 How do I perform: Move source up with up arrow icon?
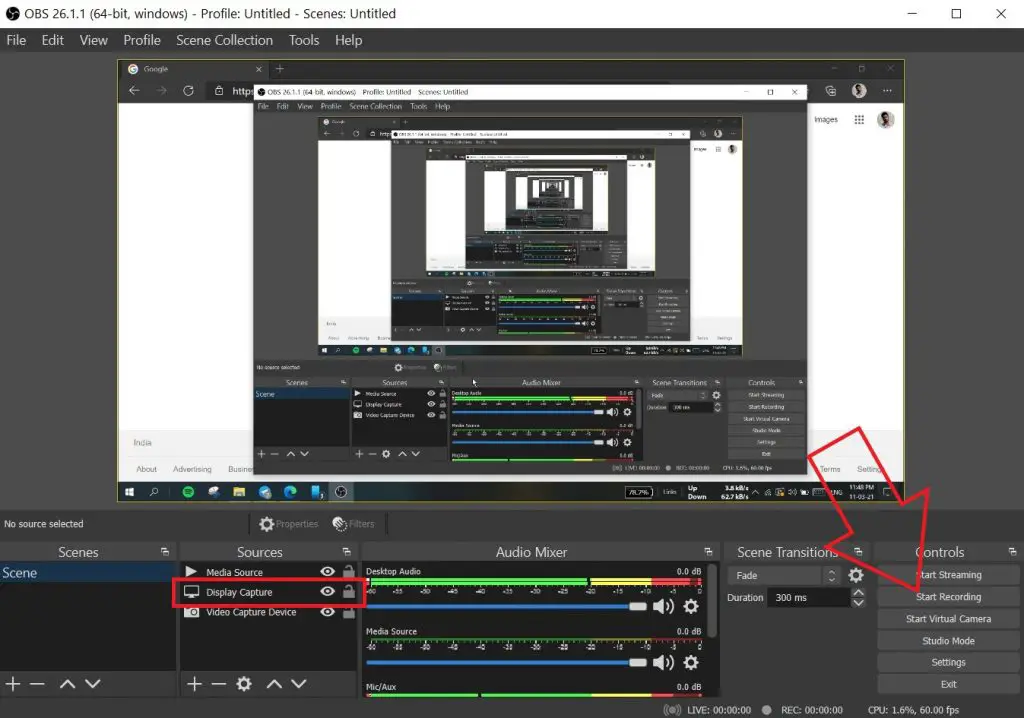[271, 683]
